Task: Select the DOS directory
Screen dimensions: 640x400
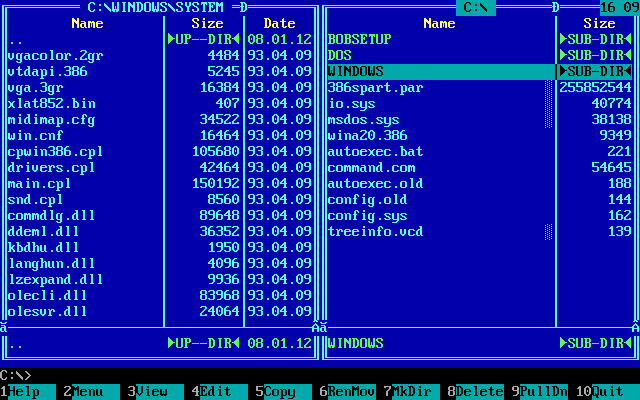Action: 480,56
